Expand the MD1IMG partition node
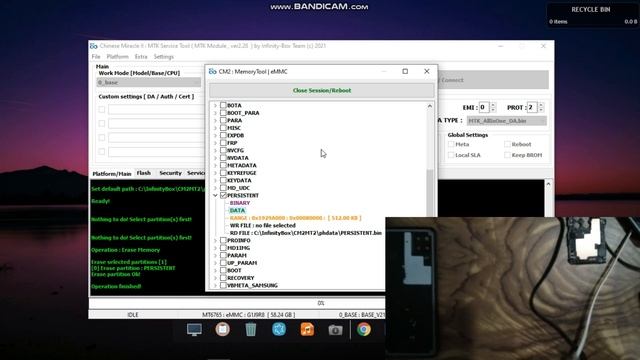 pos(215,248)
